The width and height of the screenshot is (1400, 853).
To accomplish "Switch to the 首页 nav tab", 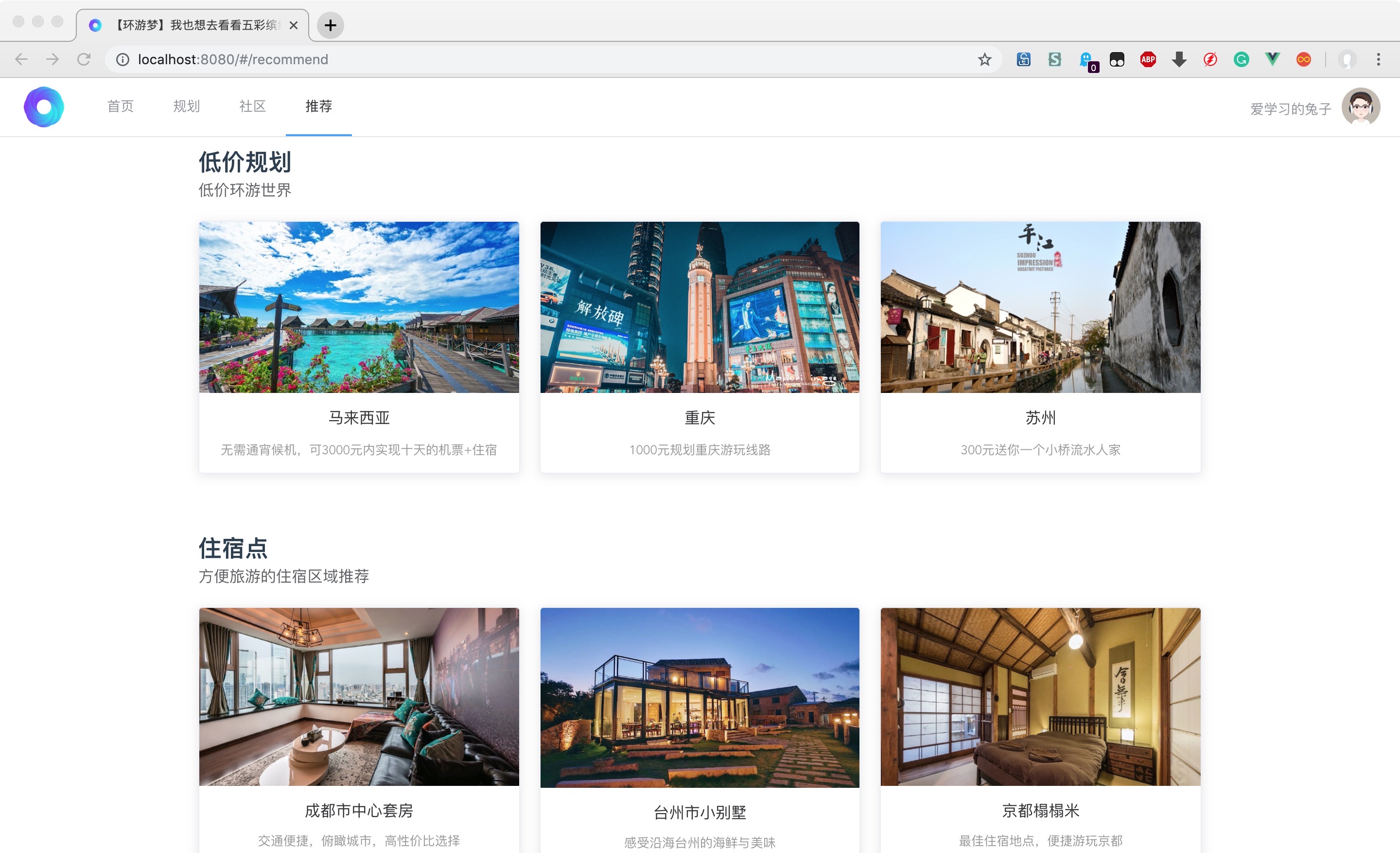I will point(121,107).
